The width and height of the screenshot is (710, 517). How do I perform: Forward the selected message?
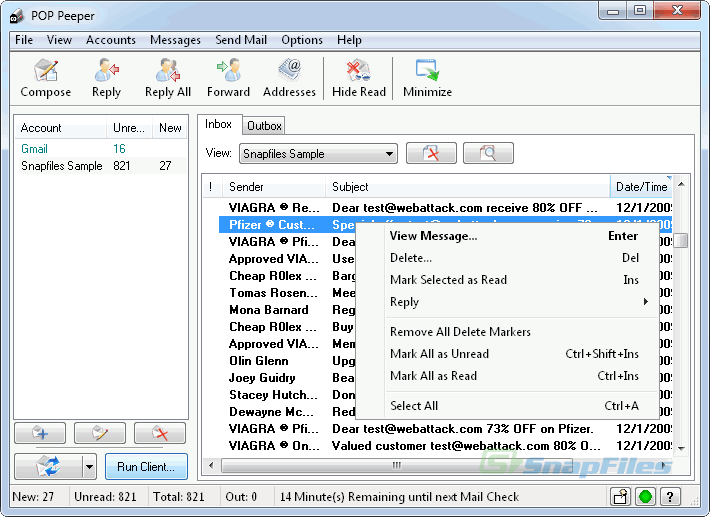point(228,78)
